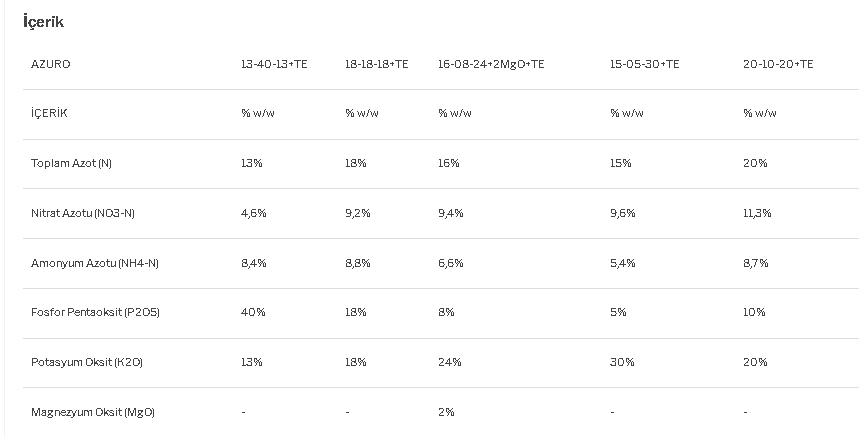
Task: Click the 13-40-13+TE column header
Action: point(274,64)
